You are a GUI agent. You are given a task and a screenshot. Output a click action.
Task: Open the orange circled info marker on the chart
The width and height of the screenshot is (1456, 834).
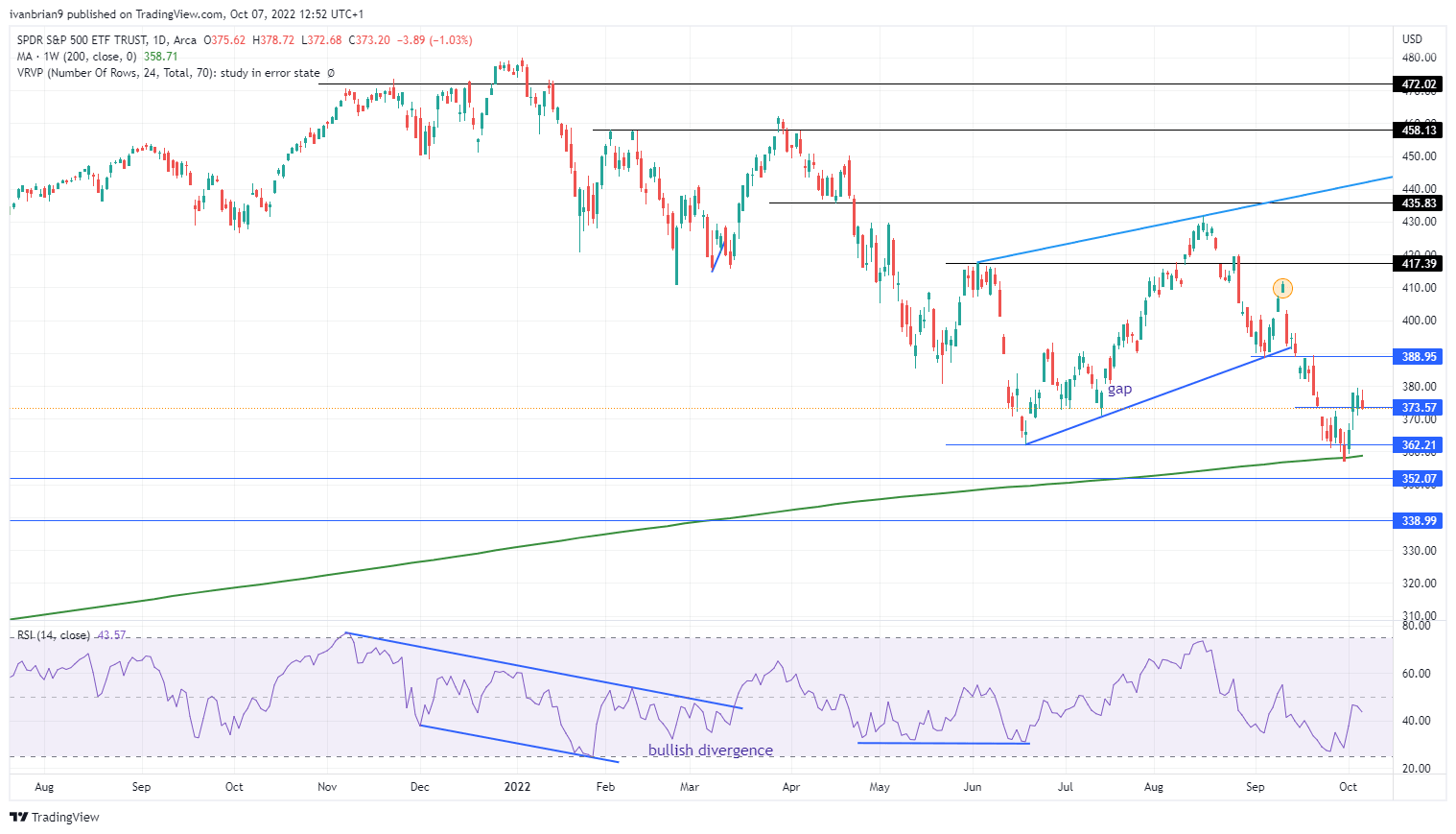(1283, 287)
